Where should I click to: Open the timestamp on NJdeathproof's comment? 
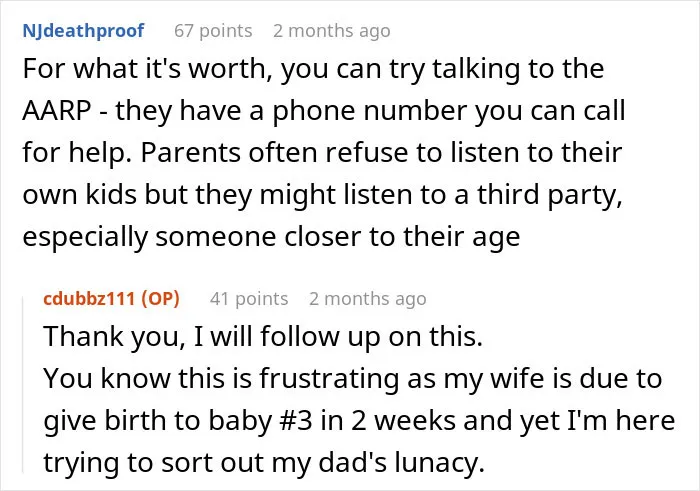[x=332, y=31]
